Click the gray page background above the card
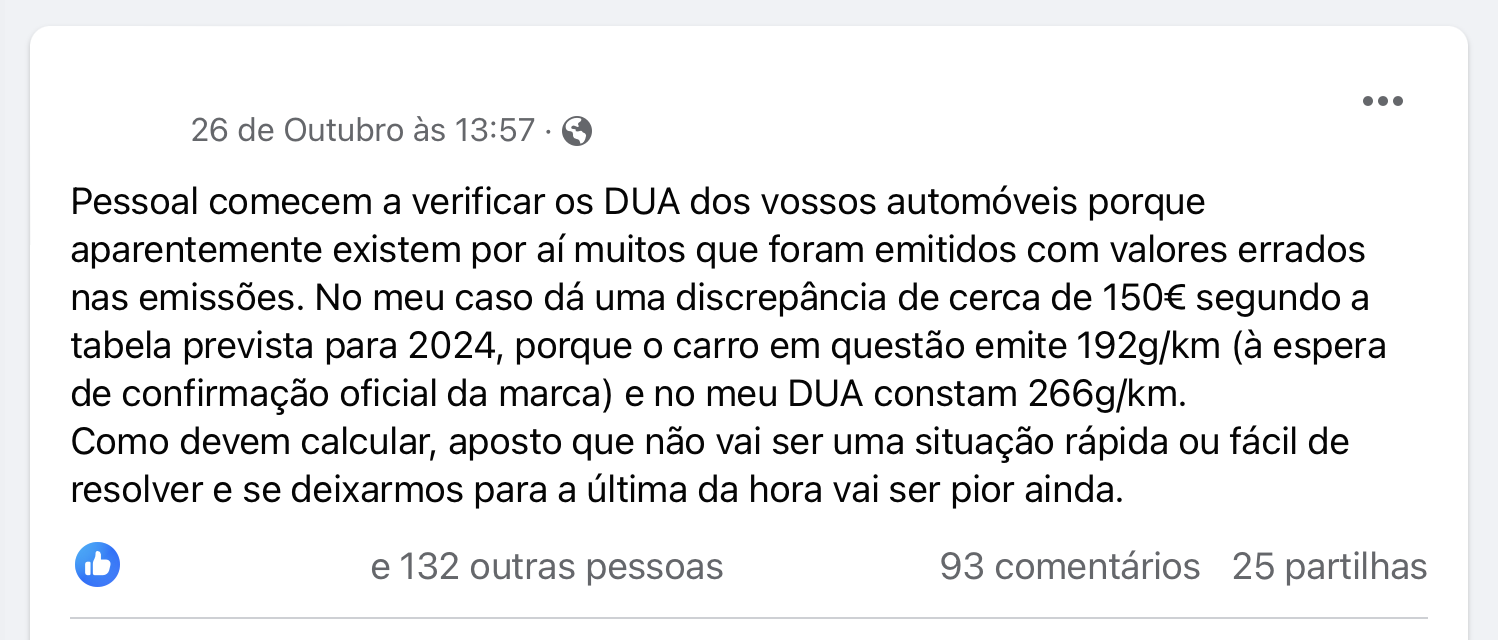The image size is (1498, 640). pyautogui.click(x=749, y=12)
